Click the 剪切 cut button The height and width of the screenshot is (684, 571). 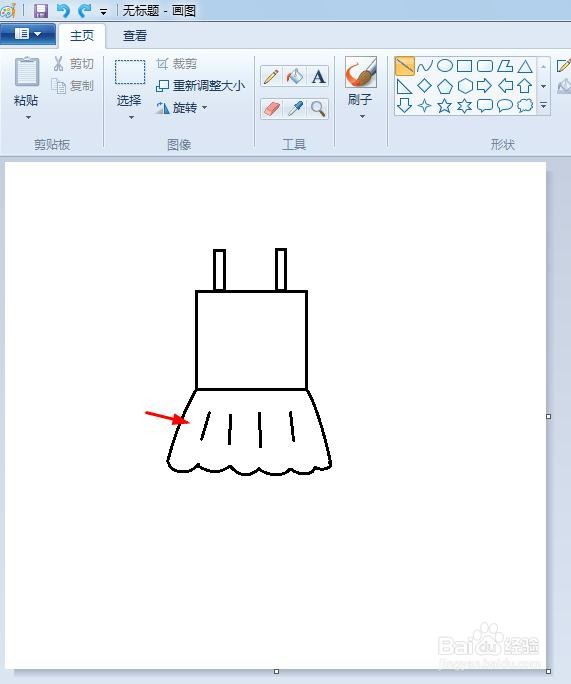[x=73, y=64]
